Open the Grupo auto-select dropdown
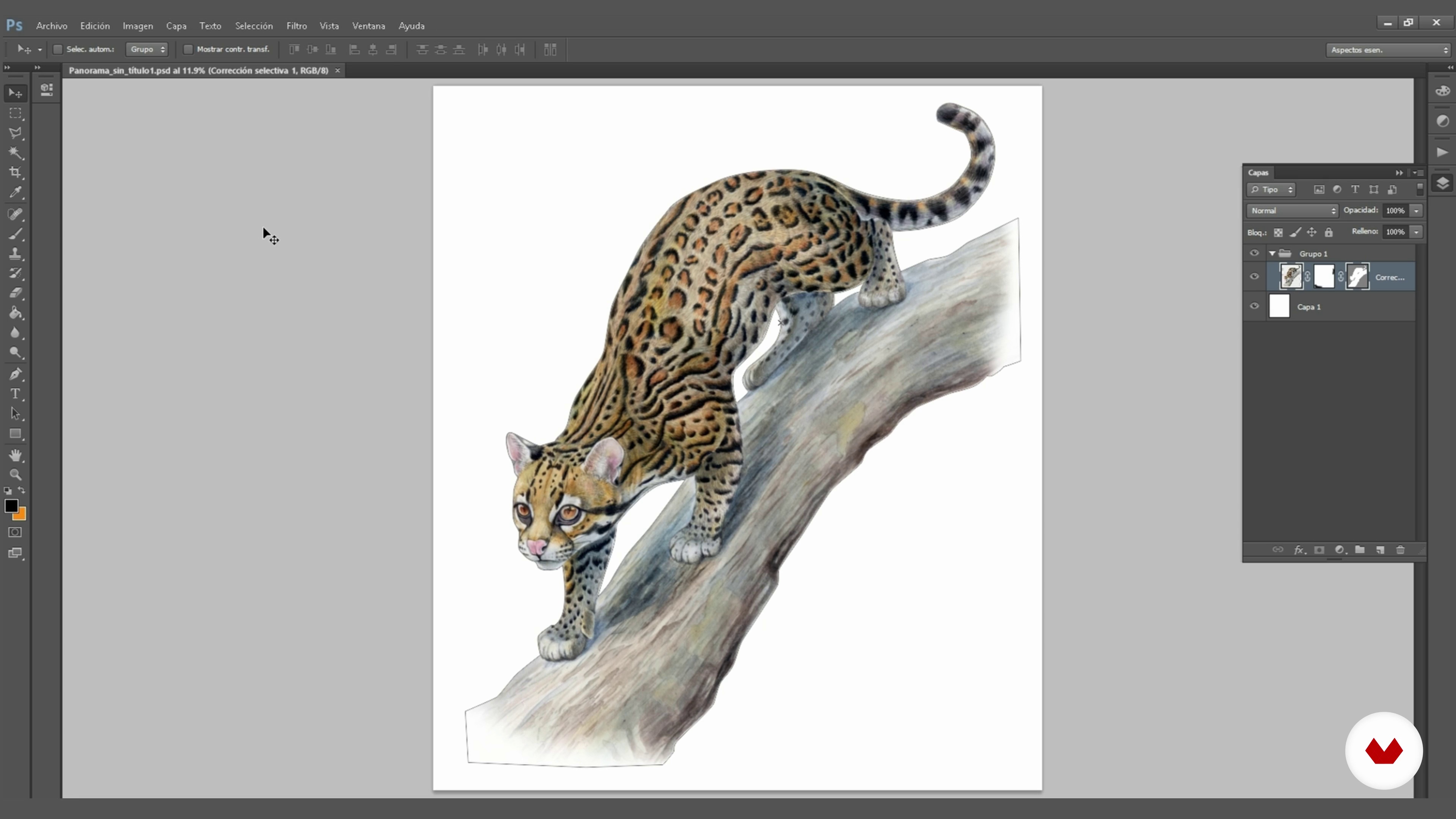Viewport: 1456px width, 819px height. point(147,50)
